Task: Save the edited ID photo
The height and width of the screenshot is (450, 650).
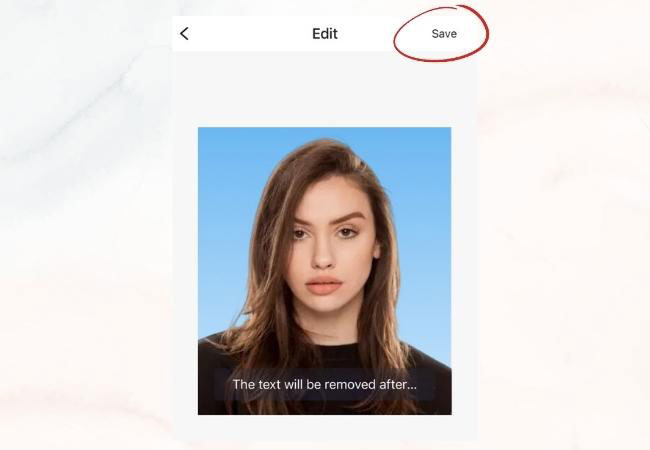Action: point(444,34)
